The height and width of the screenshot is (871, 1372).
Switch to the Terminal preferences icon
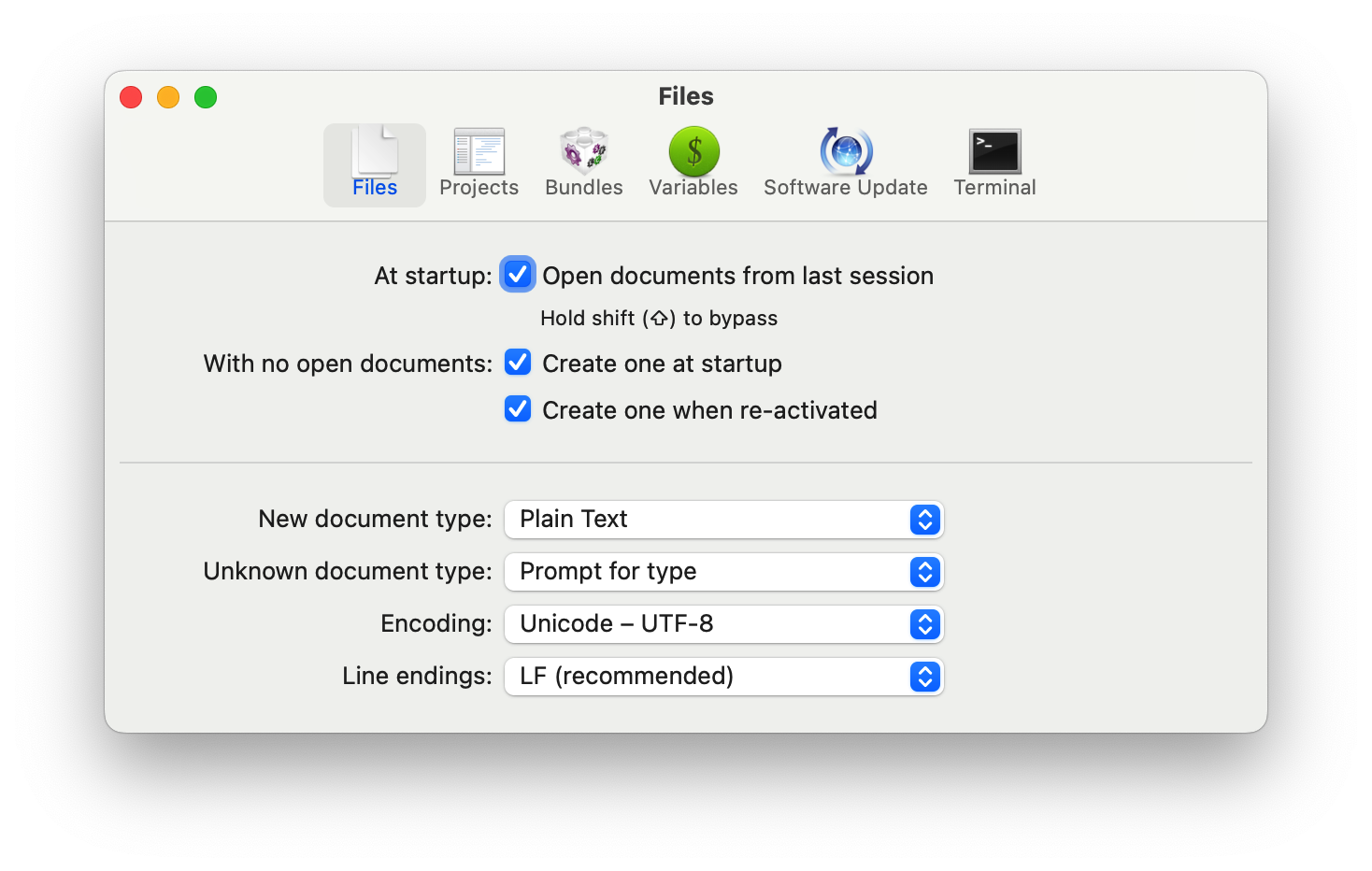pos(994,152)
